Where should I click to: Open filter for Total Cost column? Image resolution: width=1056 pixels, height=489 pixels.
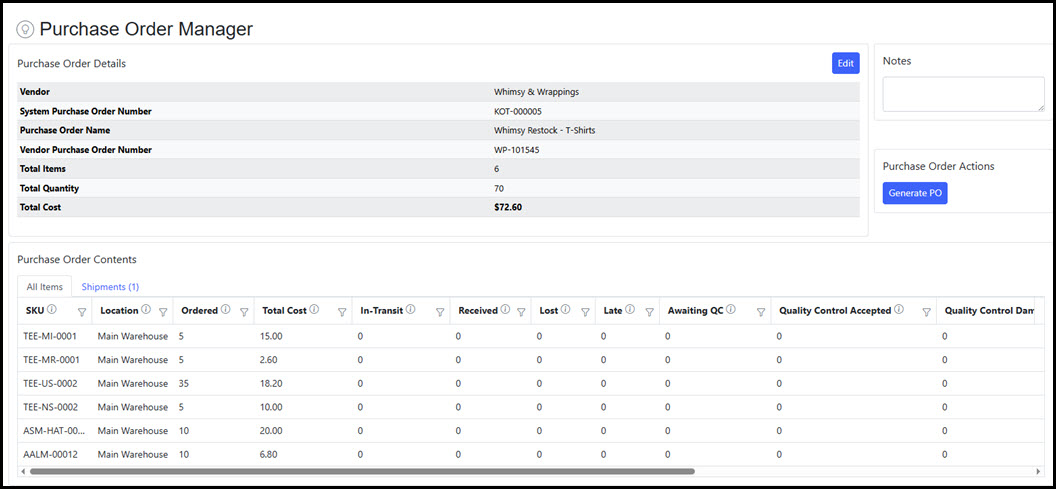pyautogui.click(x=342, y=312)
